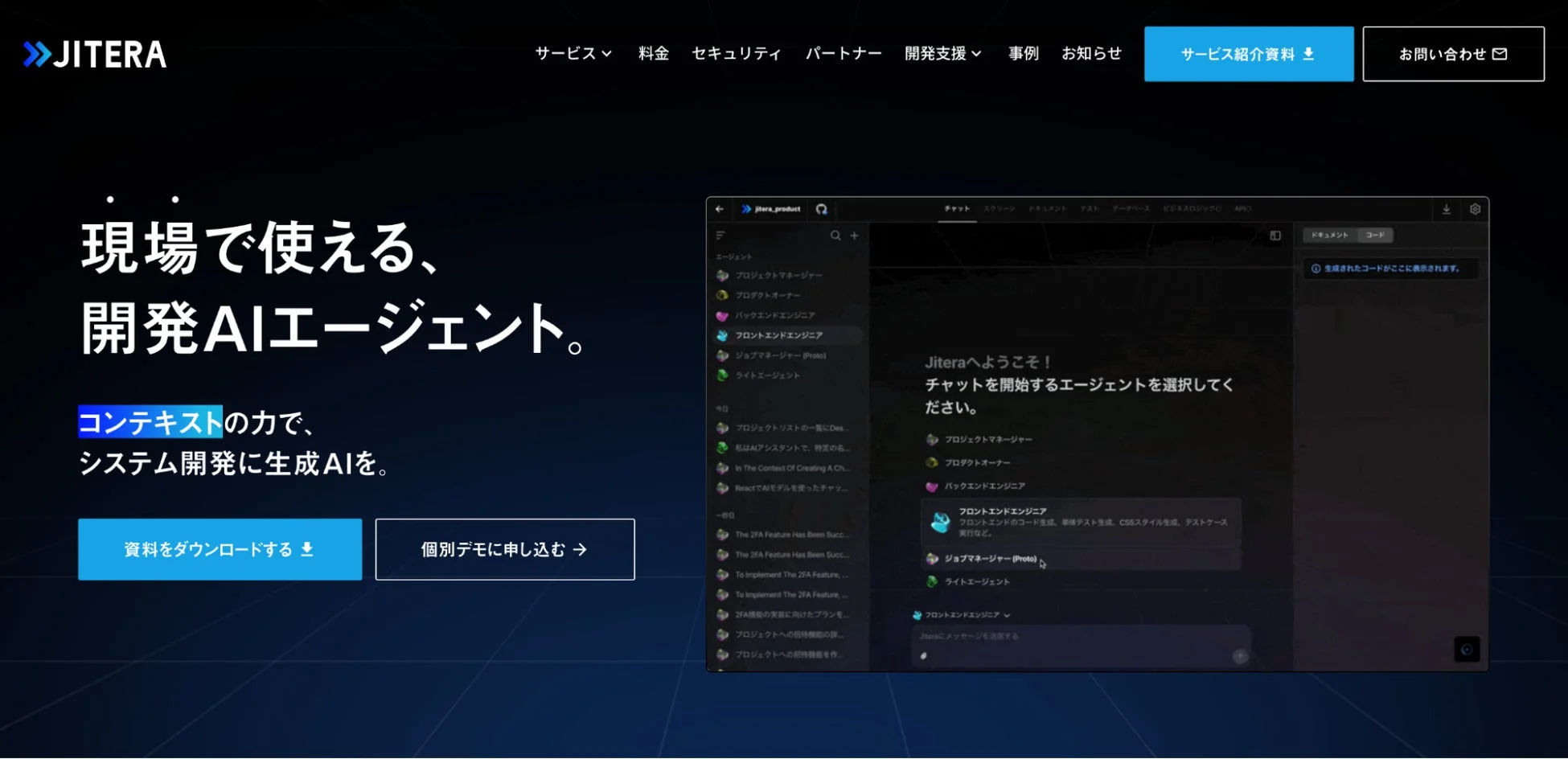The image size is (1568, 759).
Task: Click the back arrow beside jitera_product
Action: 720,209
